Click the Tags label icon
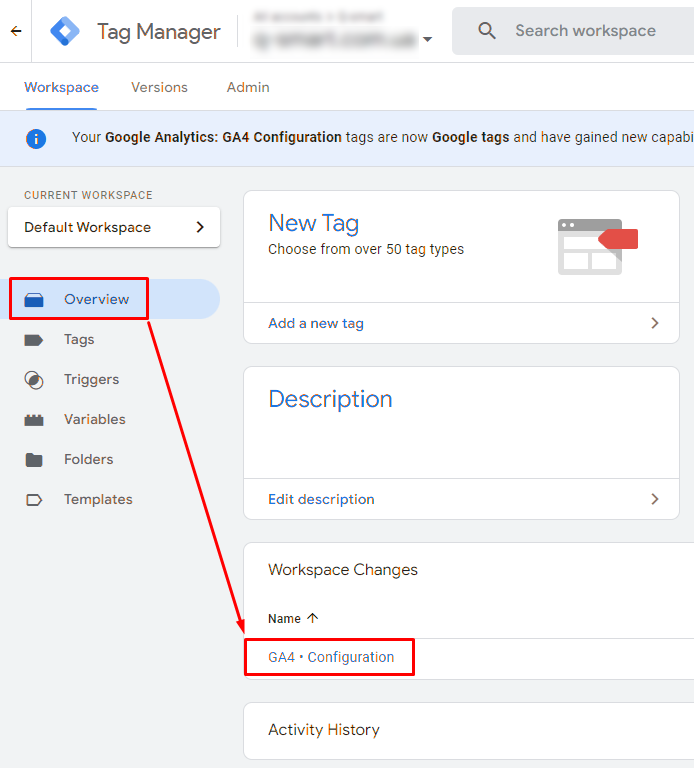Image resolution: width=694 pixels, height=768 pixels. tap(34, 340)
